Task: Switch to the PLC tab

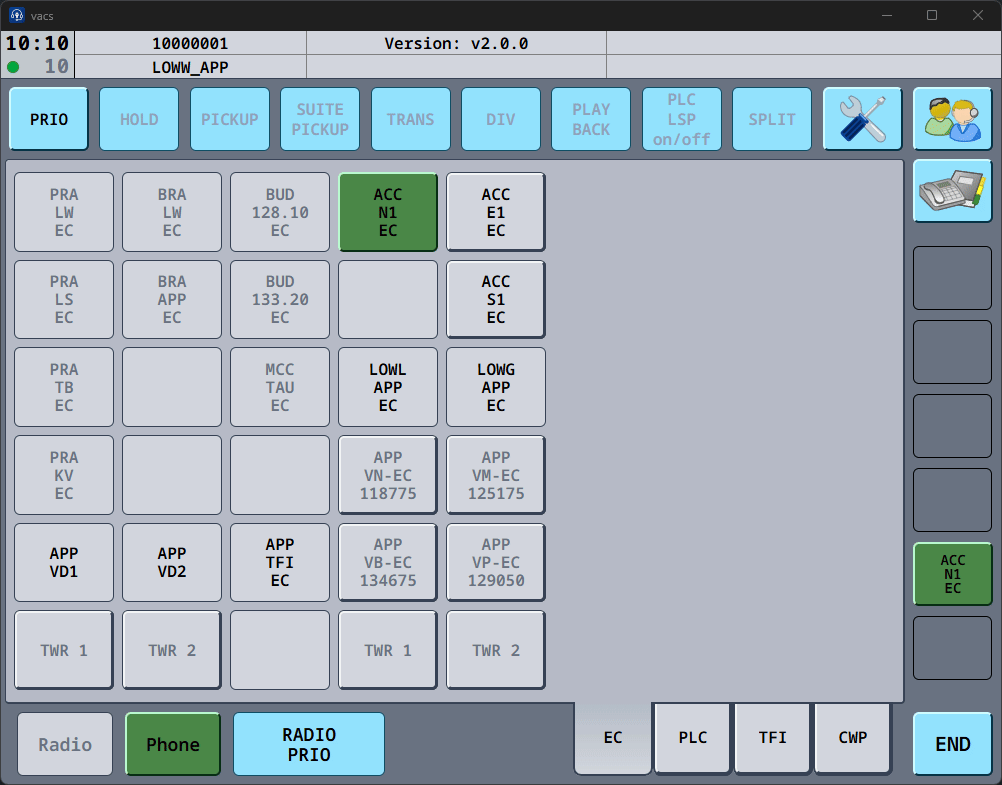Action: 693,738
